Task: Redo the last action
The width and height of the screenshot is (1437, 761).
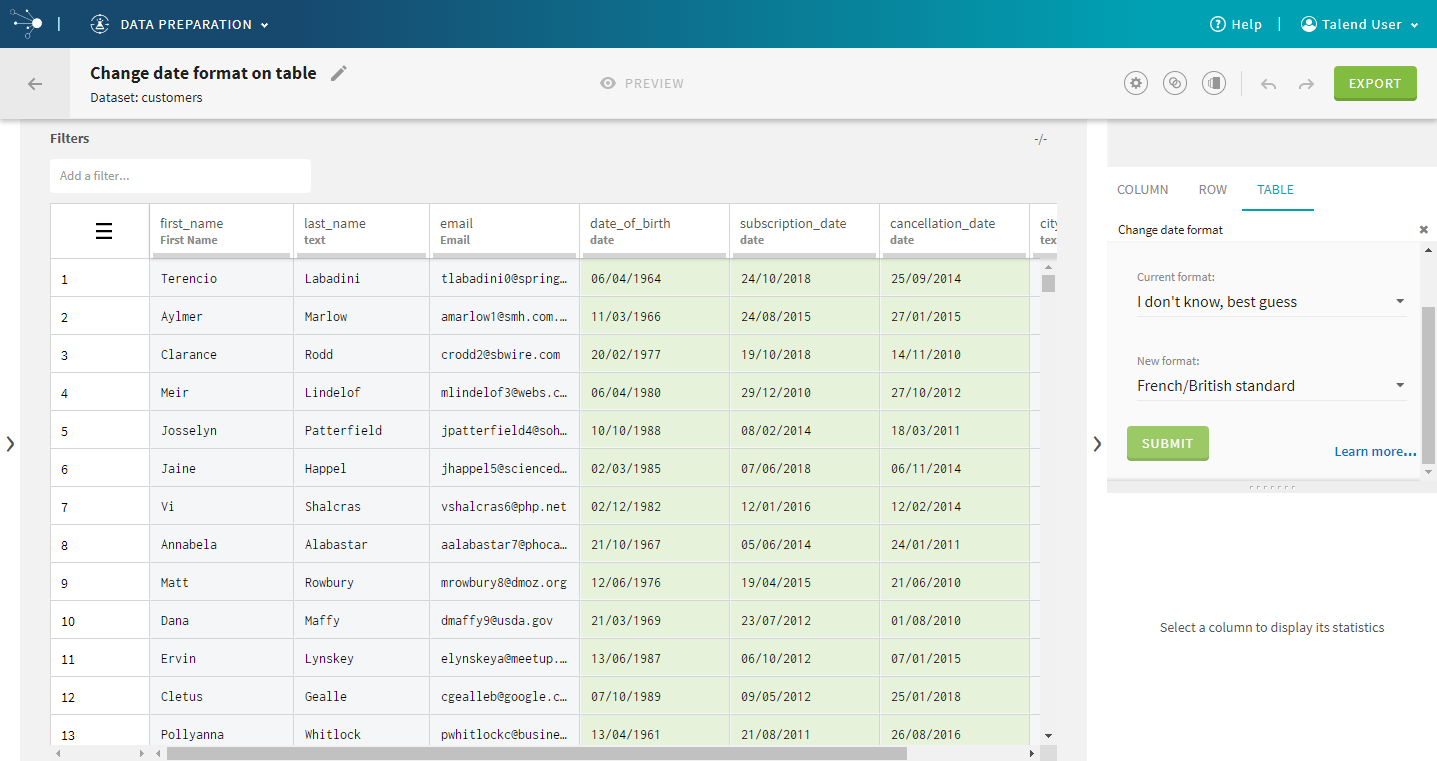Action: click(1306, 84)
